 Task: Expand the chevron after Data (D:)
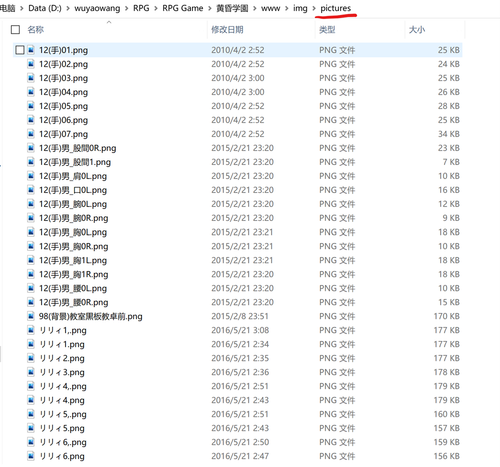(68, 8)
